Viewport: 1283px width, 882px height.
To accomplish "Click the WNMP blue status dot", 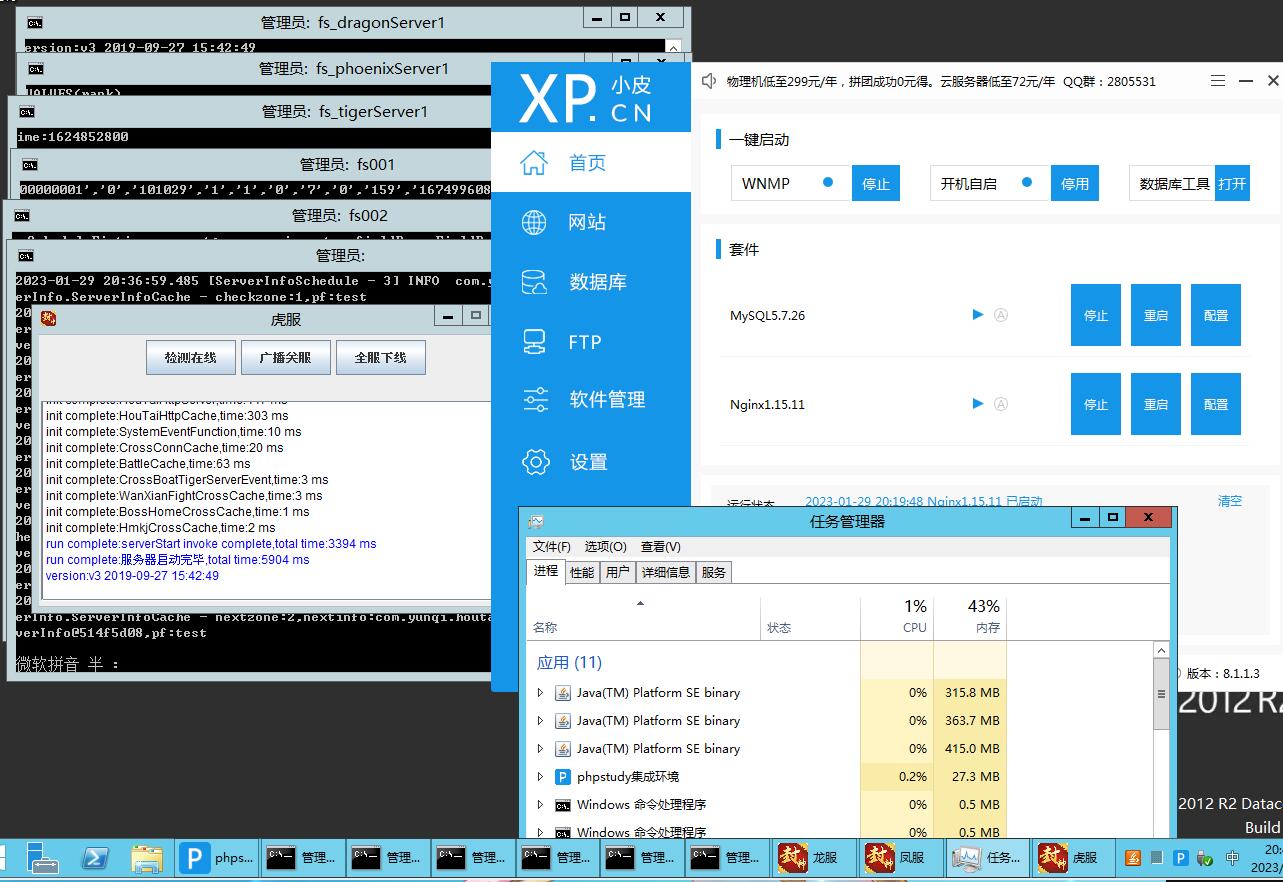I will (827, 183).
